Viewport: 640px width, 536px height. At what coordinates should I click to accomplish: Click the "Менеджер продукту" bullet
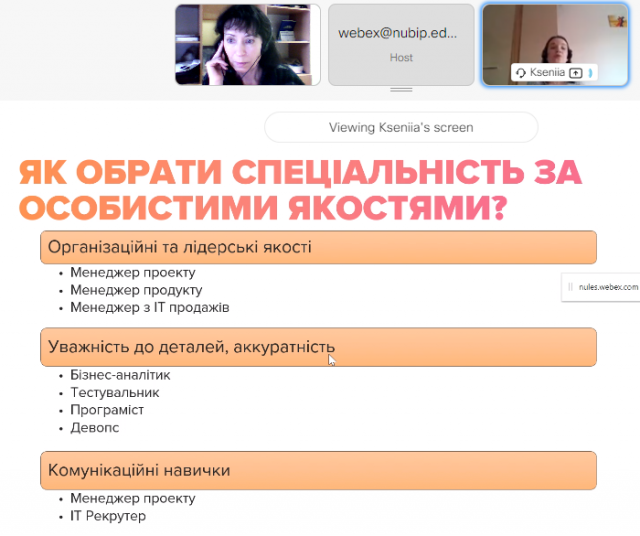[136, 290]
